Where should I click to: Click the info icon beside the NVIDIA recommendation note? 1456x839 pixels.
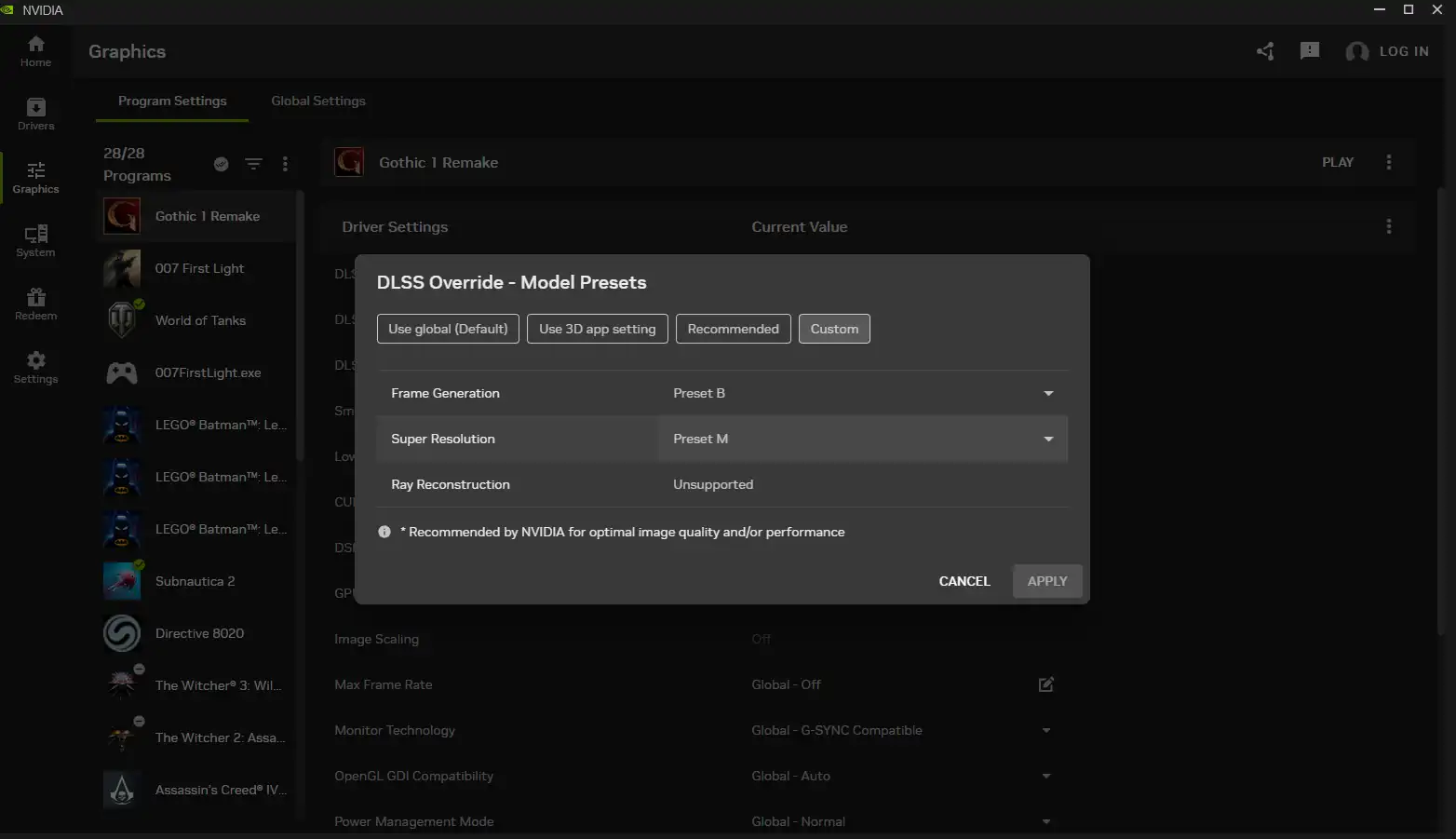click(x=384, y=532)
